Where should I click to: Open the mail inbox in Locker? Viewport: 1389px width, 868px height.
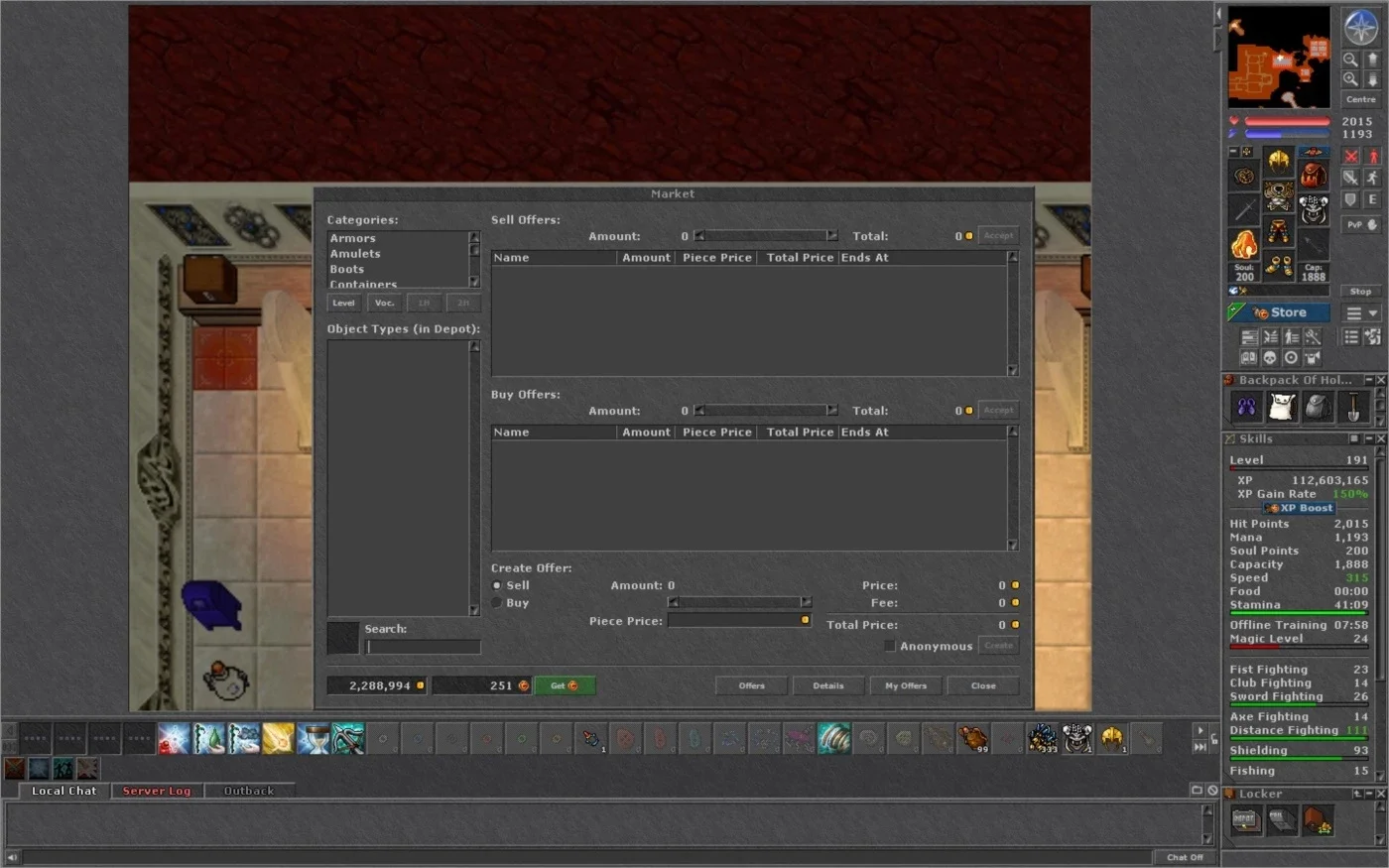(x=1281, y=820)
